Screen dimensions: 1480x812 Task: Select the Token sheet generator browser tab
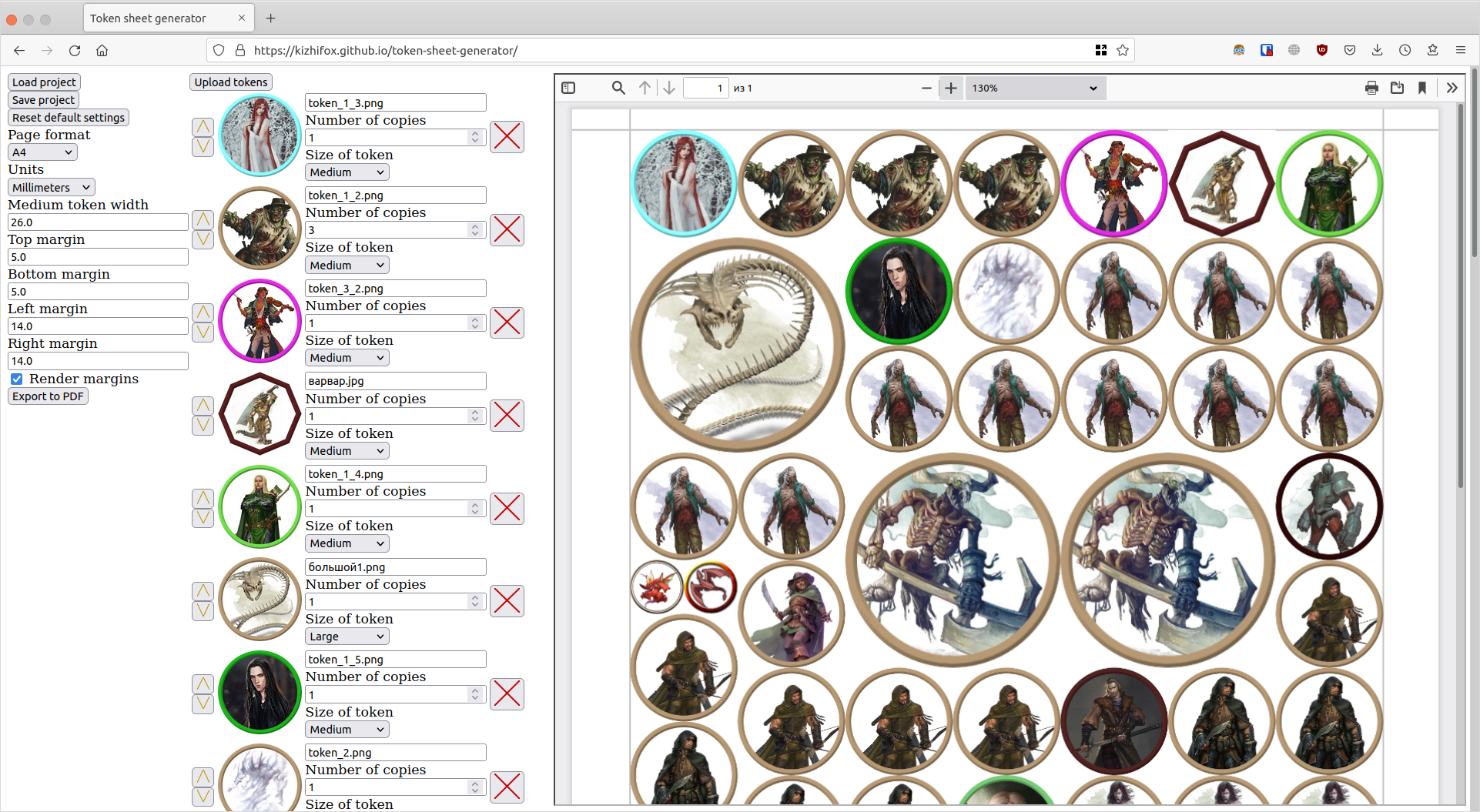(x=167, y=18)
